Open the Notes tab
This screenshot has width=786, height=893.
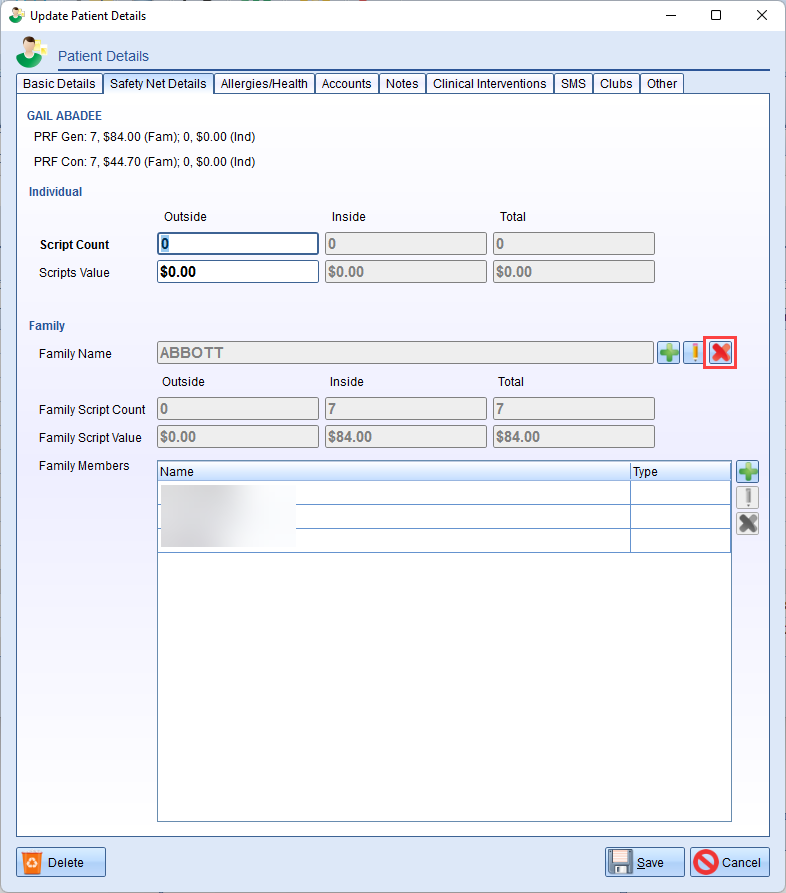pyautogui.click(x=402, y=84)
